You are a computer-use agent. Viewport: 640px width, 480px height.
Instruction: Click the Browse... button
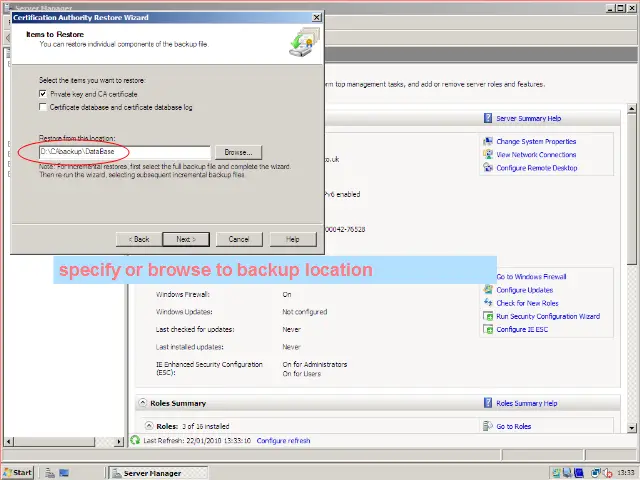coord(237,152)
